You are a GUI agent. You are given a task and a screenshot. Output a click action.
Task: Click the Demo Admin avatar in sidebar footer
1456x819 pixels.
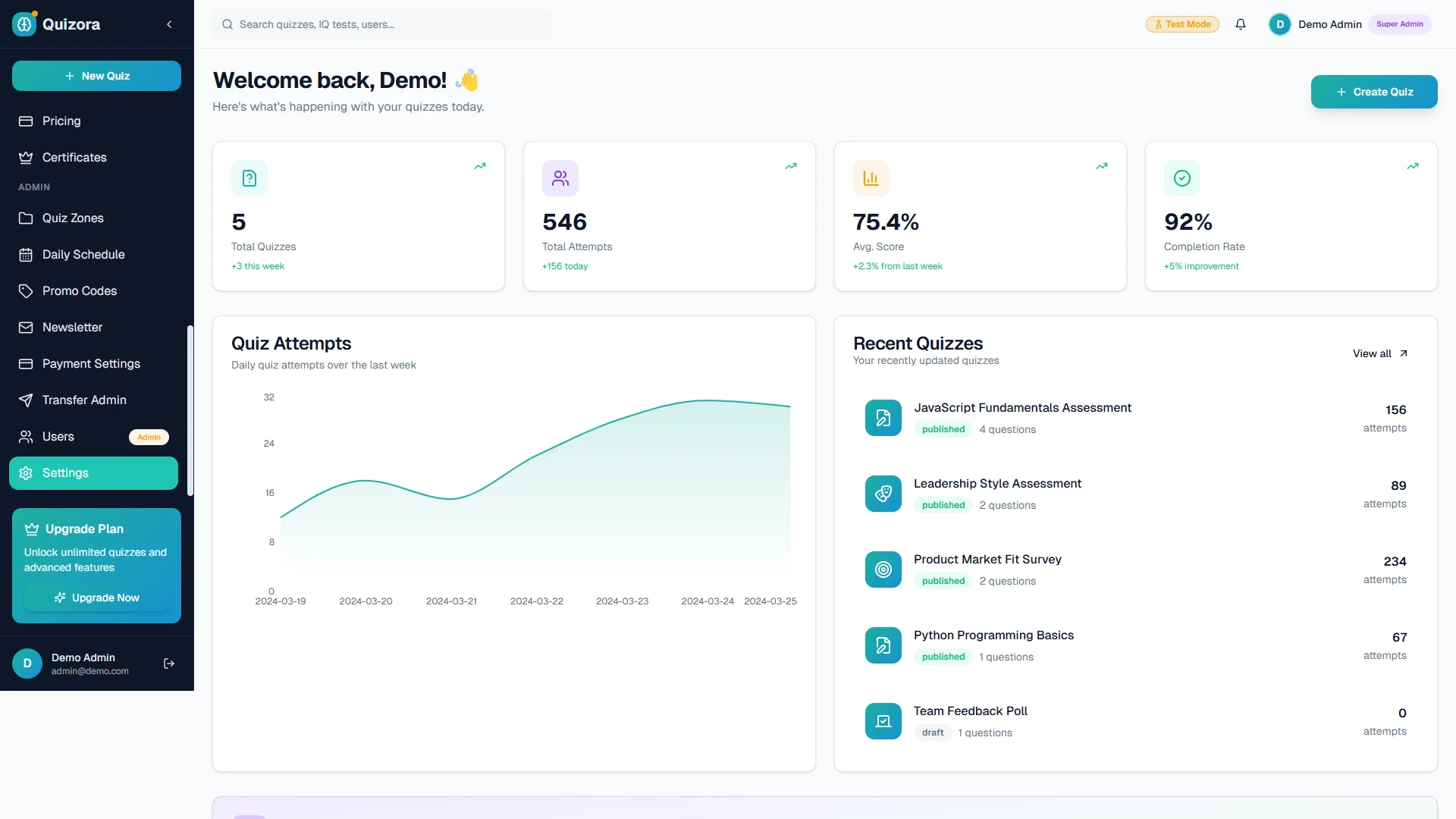point(27,664)
